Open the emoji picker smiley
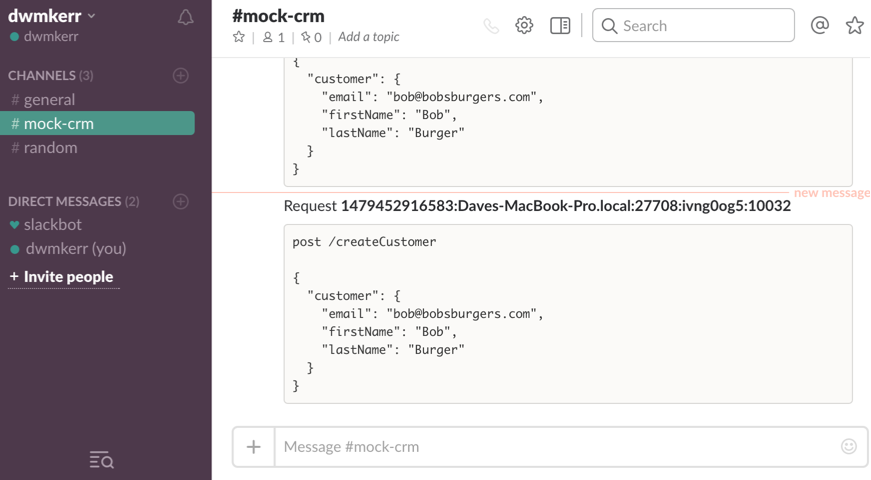This screenshot has width=871, height=480. pyautogui.click(x=849, y=446)
